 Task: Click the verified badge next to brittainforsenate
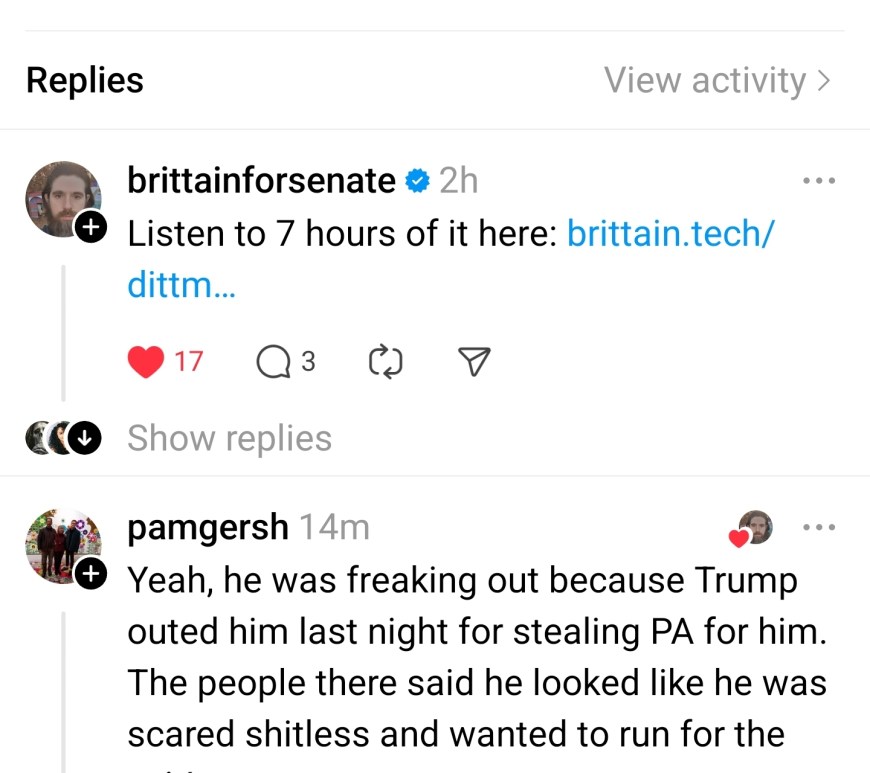click(416, 180)
